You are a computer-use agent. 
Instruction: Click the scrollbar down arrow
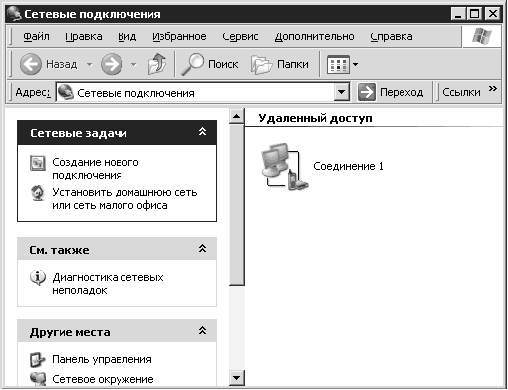point(237,378)
